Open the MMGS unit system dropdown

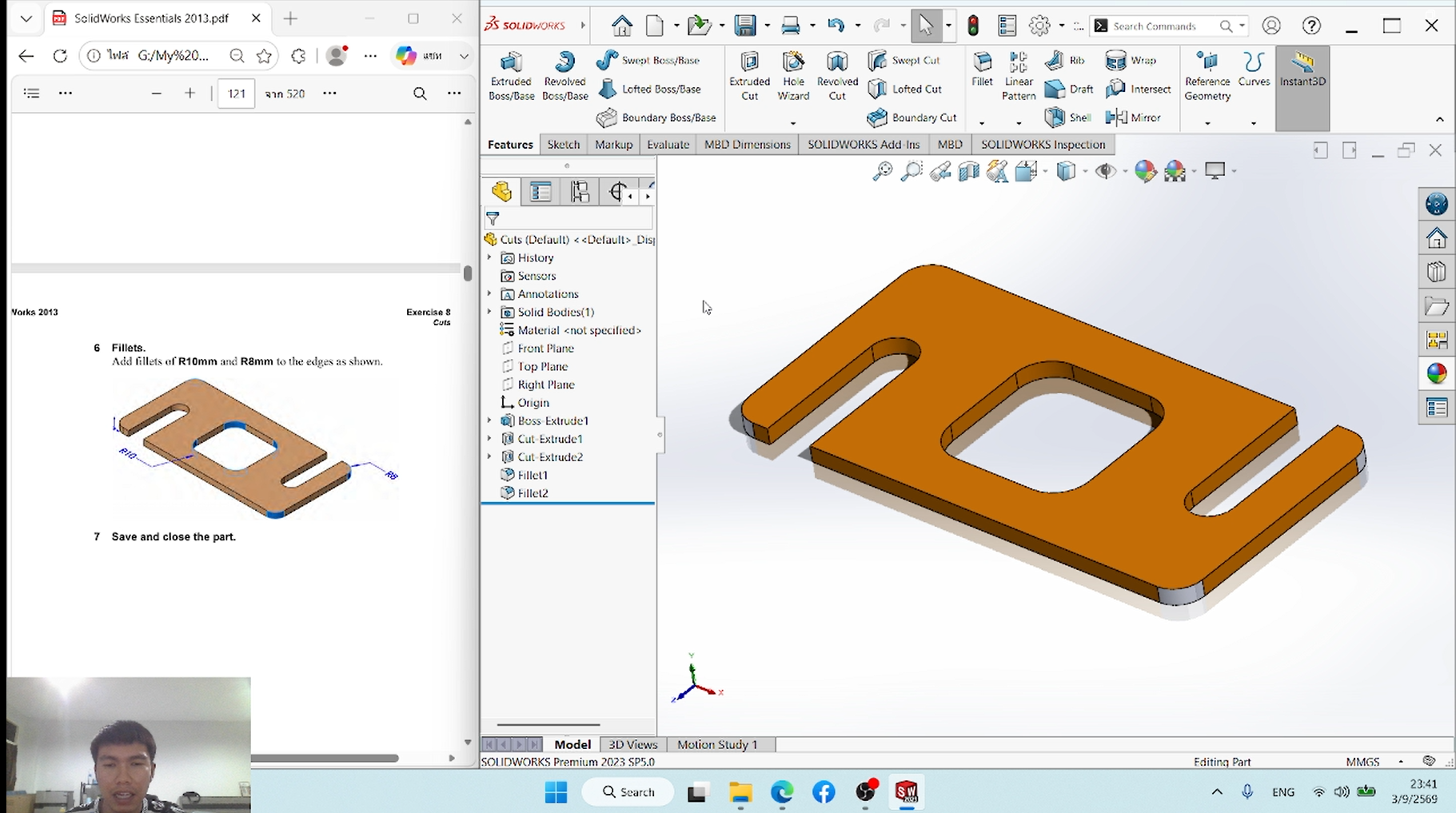click(x=1401, y=762)
